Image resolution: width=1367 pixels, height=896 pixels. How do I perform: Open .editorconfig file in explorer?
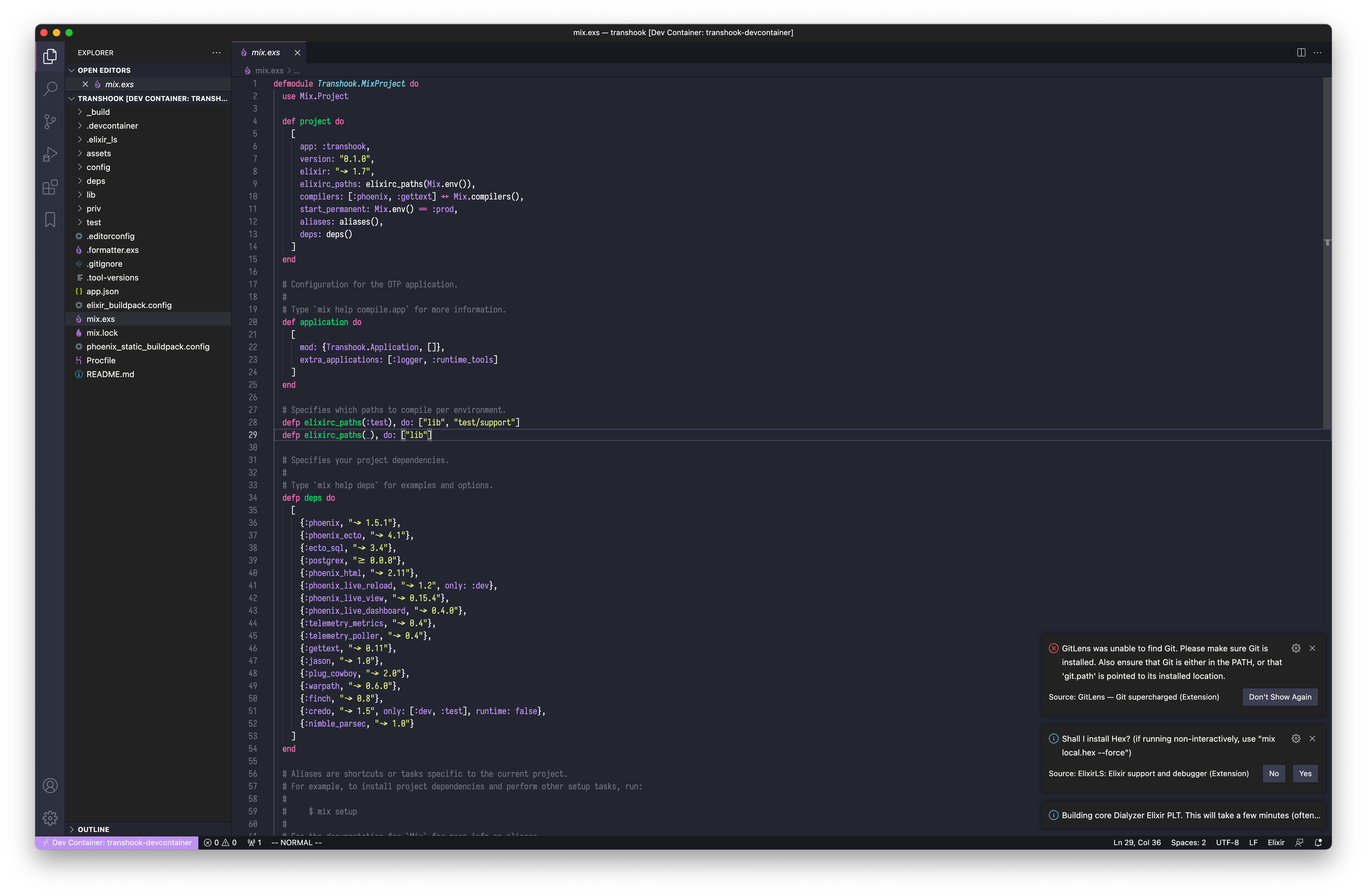(148, 236)
